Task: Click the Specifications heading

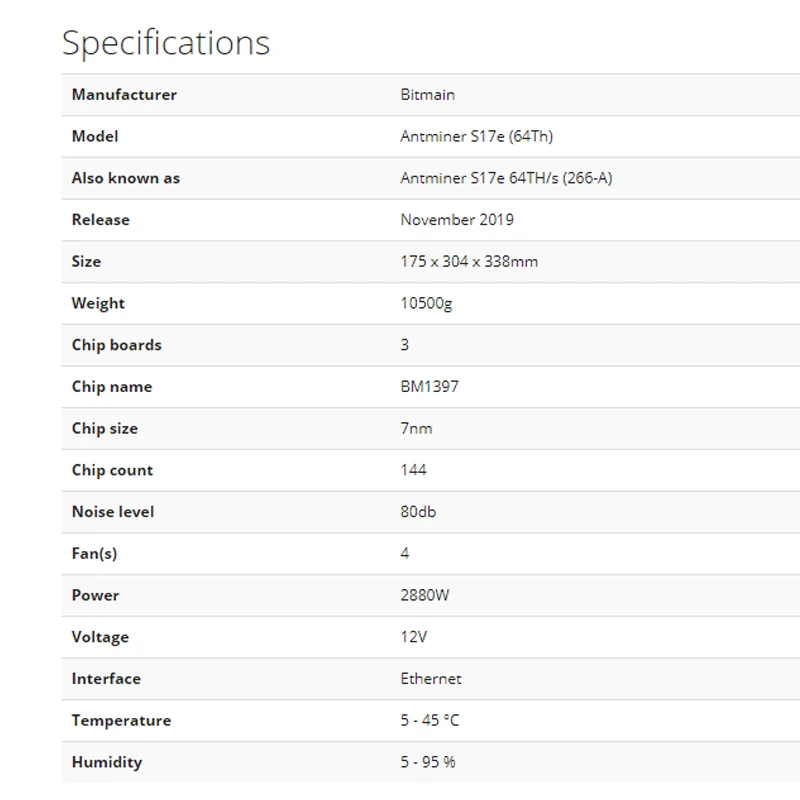Action: coord(166,43)
